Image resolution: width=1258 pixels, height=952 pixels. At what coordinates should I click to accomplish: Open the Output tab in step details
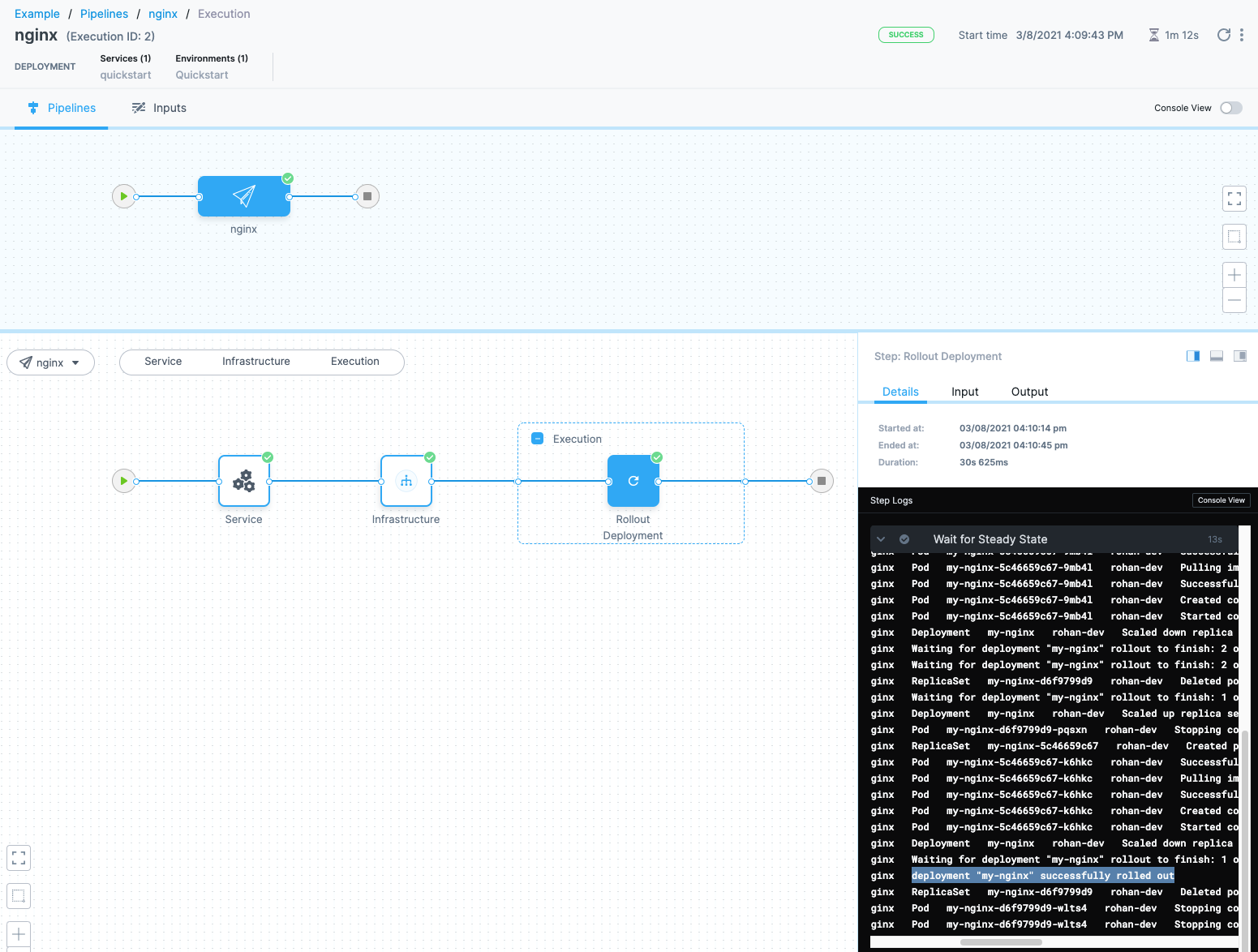pyautogui.click(x=1029, y=392)
